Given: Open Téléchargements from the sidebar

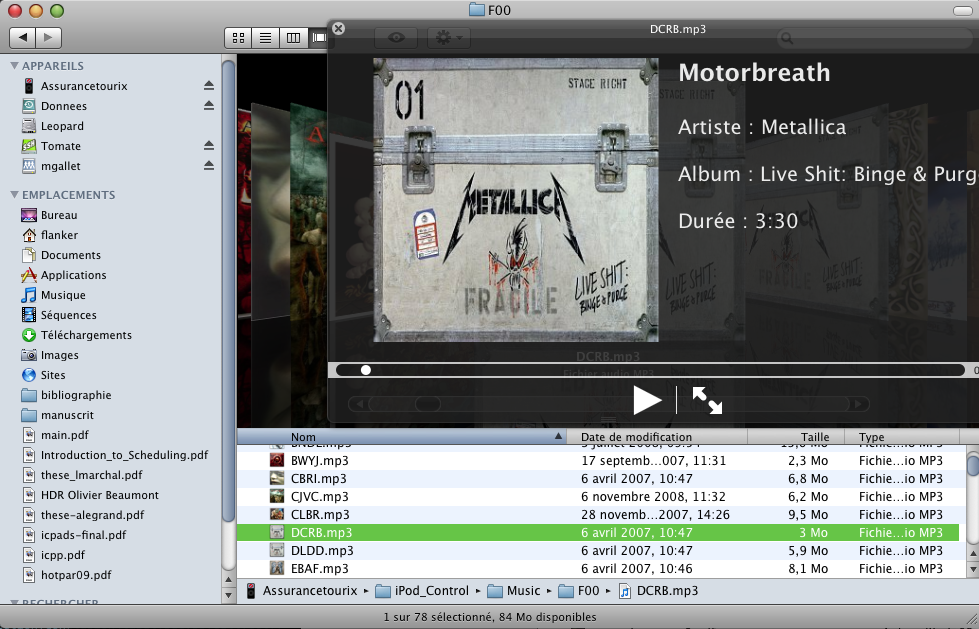Looking at the screenshot, I should [85, 335].
